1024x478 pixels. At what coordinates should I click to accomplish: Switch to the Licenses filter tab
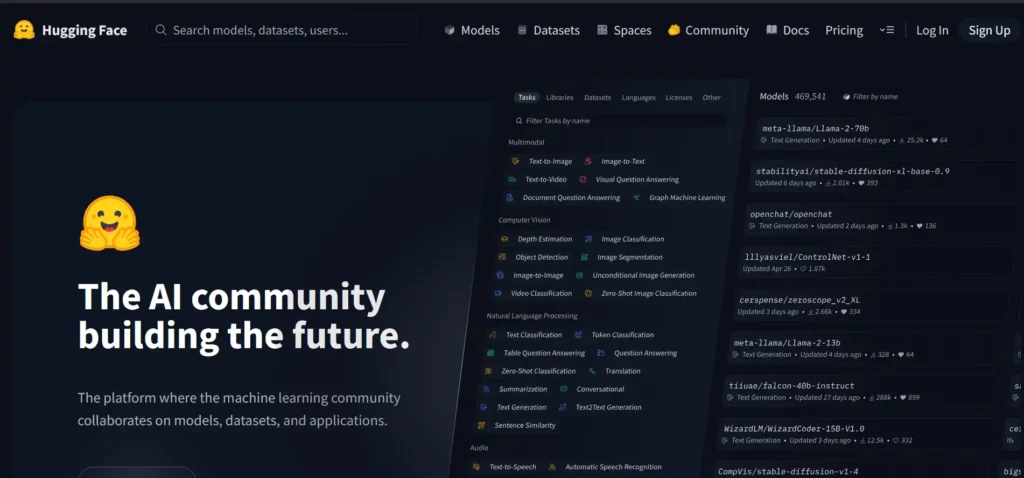[679, 97]
